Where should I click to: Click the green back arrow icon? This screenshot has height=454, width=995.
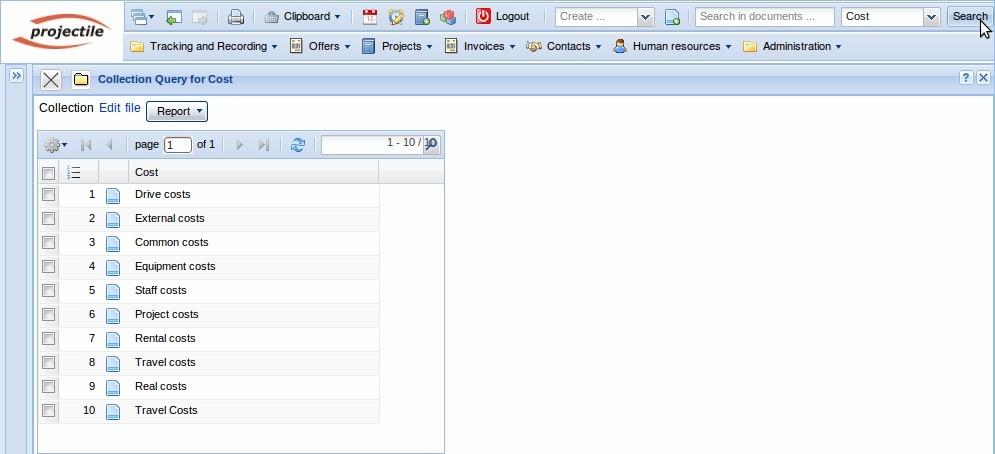(174, 17)
